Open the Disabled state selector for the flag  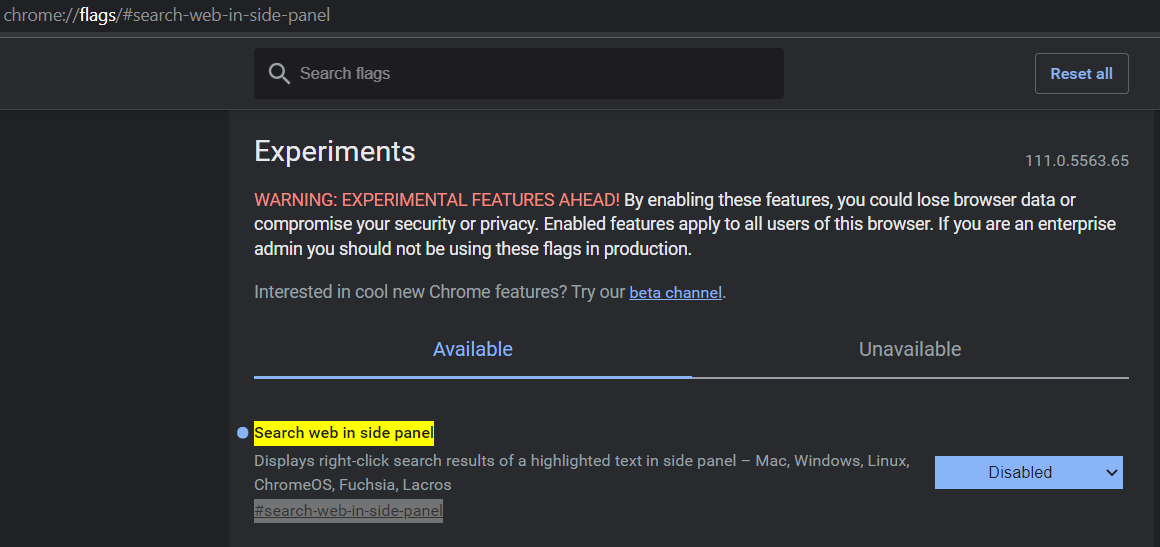pyautogui.click(x=1028, y=472)
